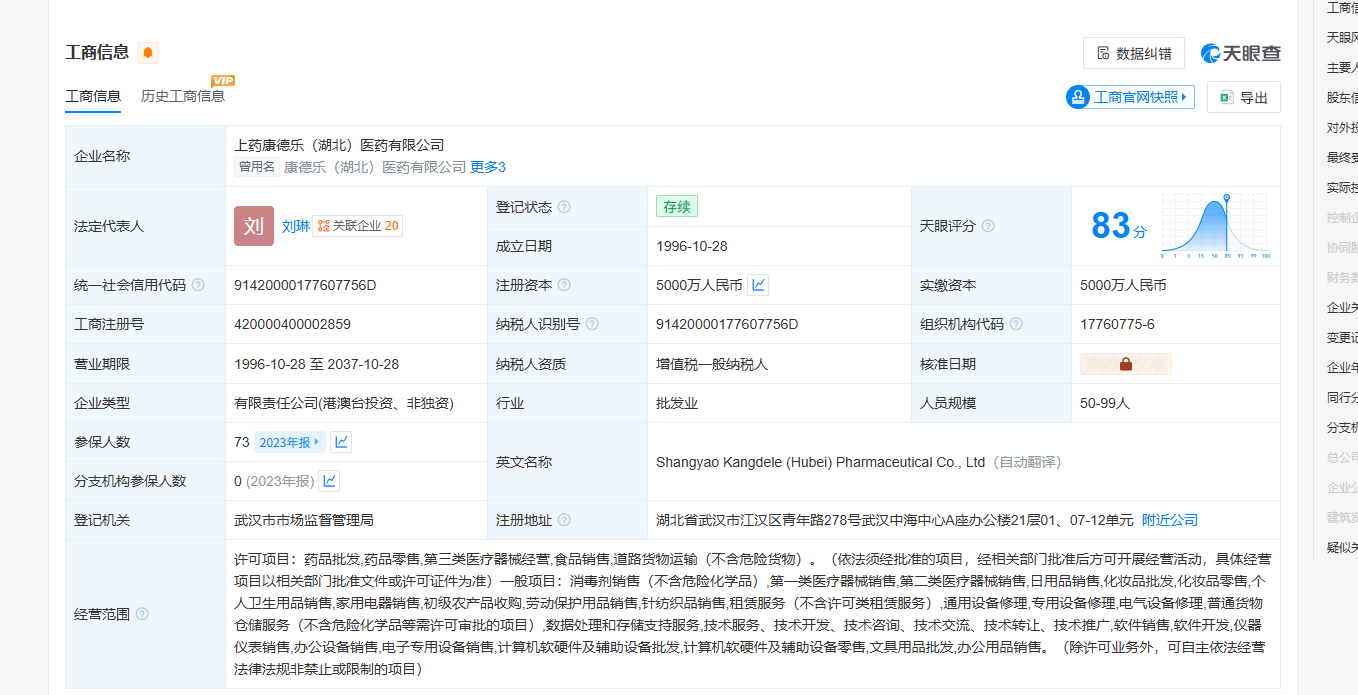Click the help icon beside 经营范围
Image resolution: width=1358 pixels, height=695 pixels.
point(142,614)
